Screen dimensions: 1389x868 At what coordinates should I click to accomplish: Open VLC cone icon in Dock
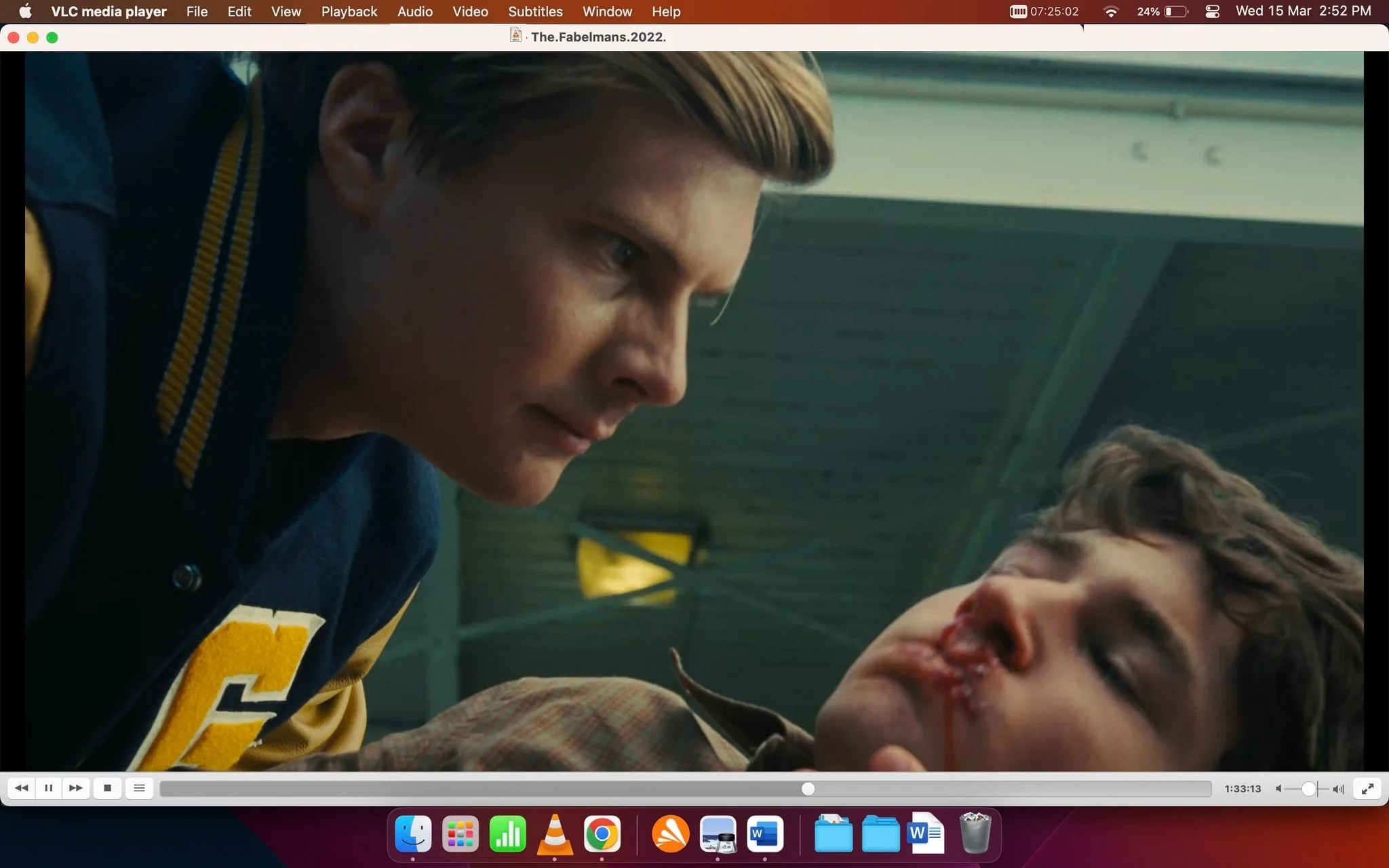point(555,833)
